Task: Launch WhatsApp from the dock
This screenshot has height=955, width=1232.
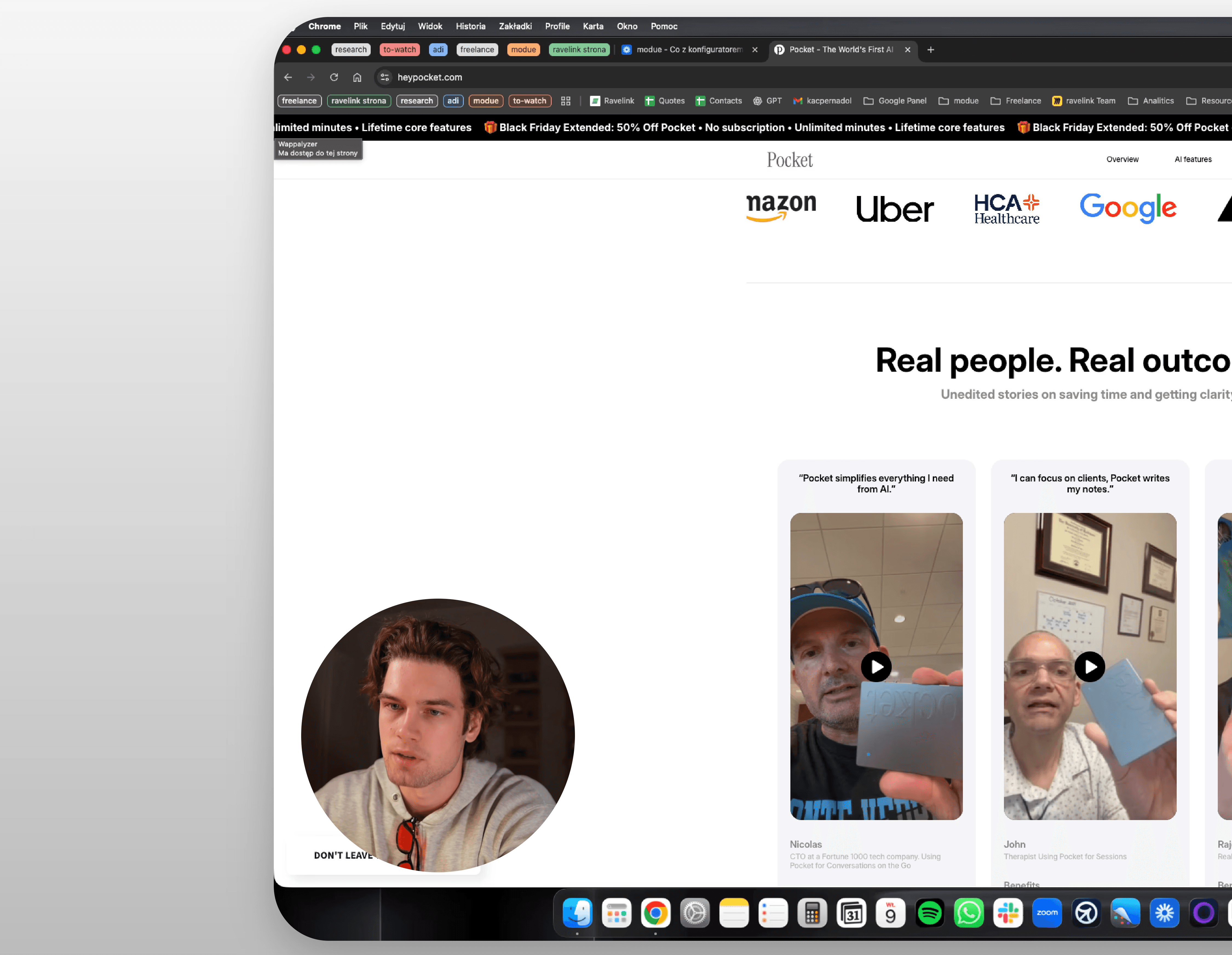Action: pyautogui.click(x=969, y=913)
